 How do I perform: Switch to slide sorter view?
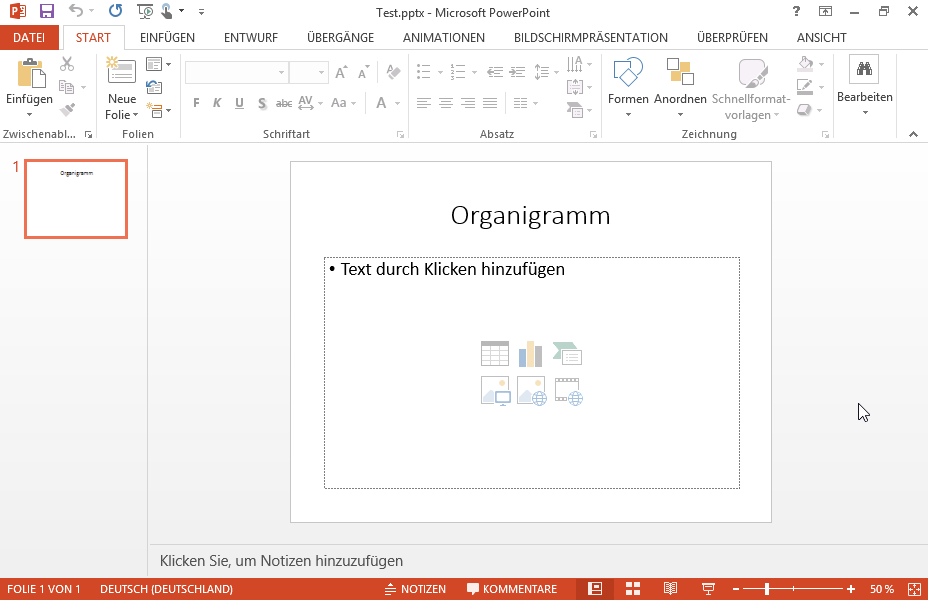click(x=633, y=589)
